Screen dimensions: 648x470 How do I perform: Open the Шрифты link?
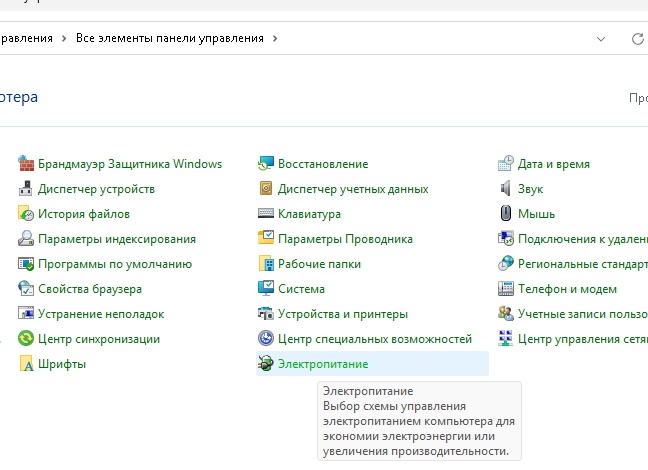coord(62,364)
